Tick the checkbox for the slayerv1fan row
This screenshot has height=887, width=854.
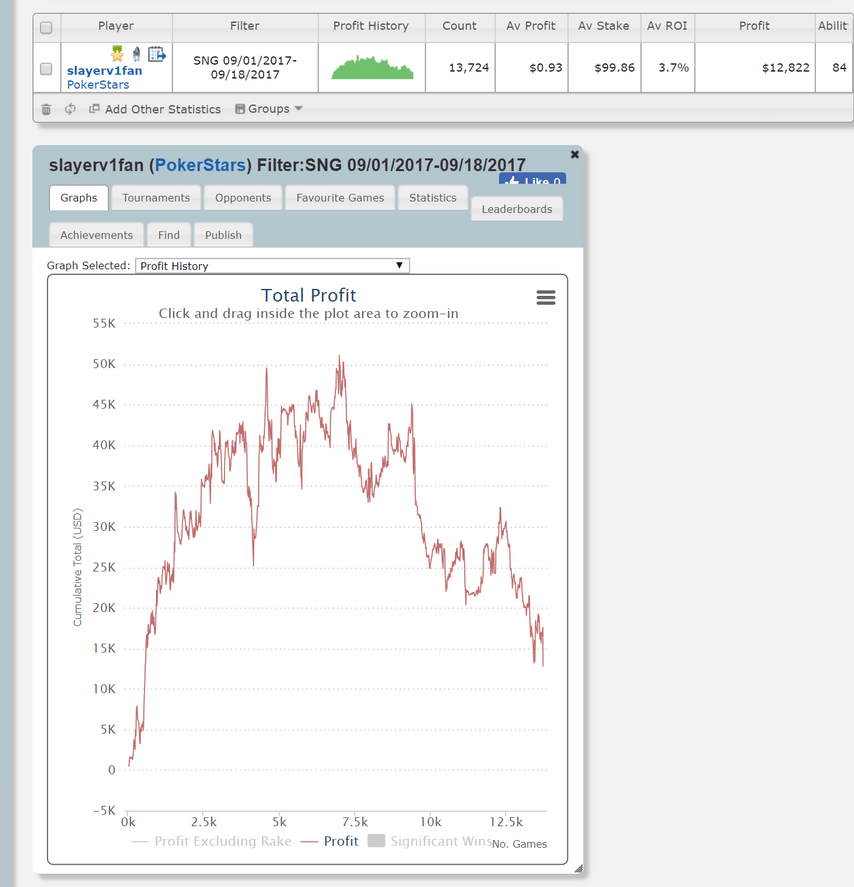pos(46,69)
